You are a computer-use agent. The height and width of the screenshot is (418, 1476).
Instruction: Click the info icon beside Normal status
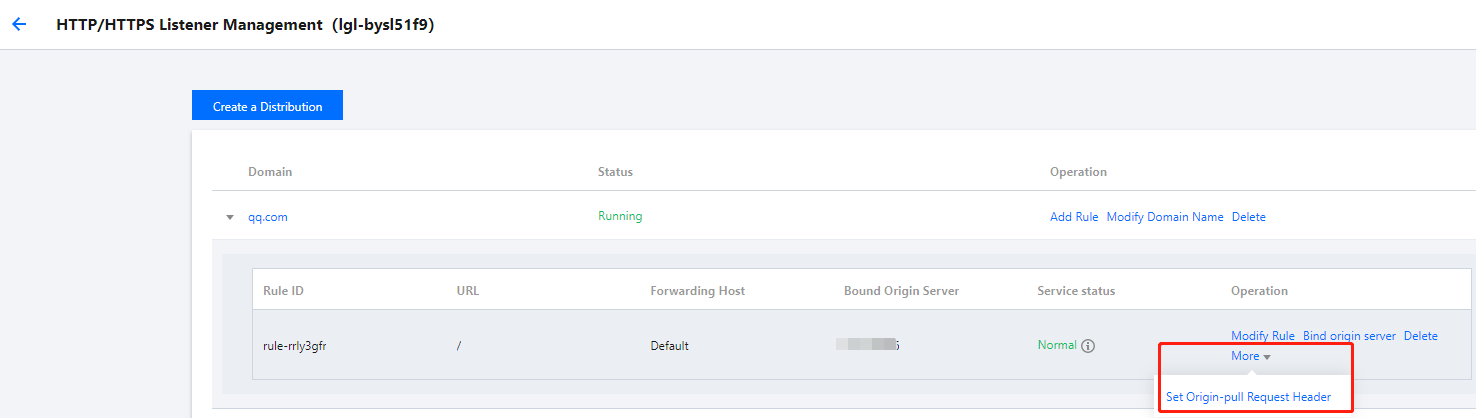[1088, 346]
